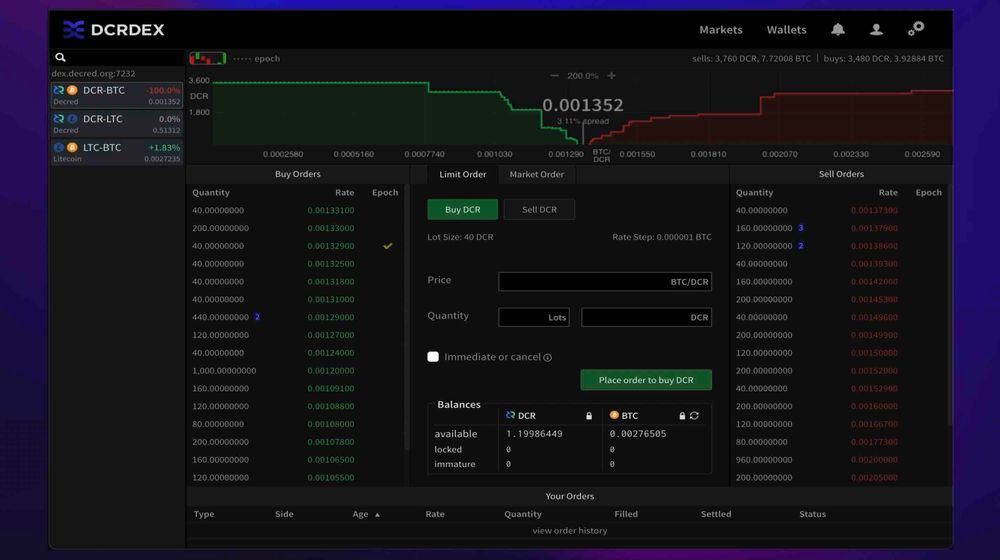Select sell order at rate 0.00200000

(839, 460)
